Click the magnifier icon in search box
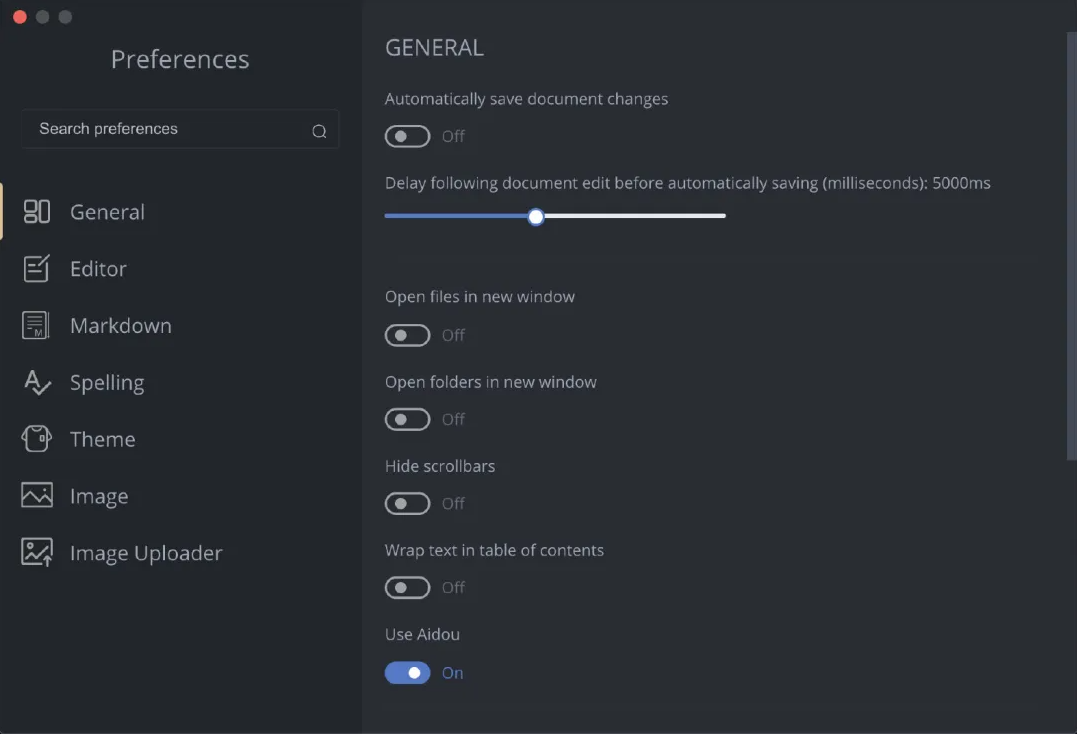Viewport: 1077px width, 734px height. coord(319,131)
